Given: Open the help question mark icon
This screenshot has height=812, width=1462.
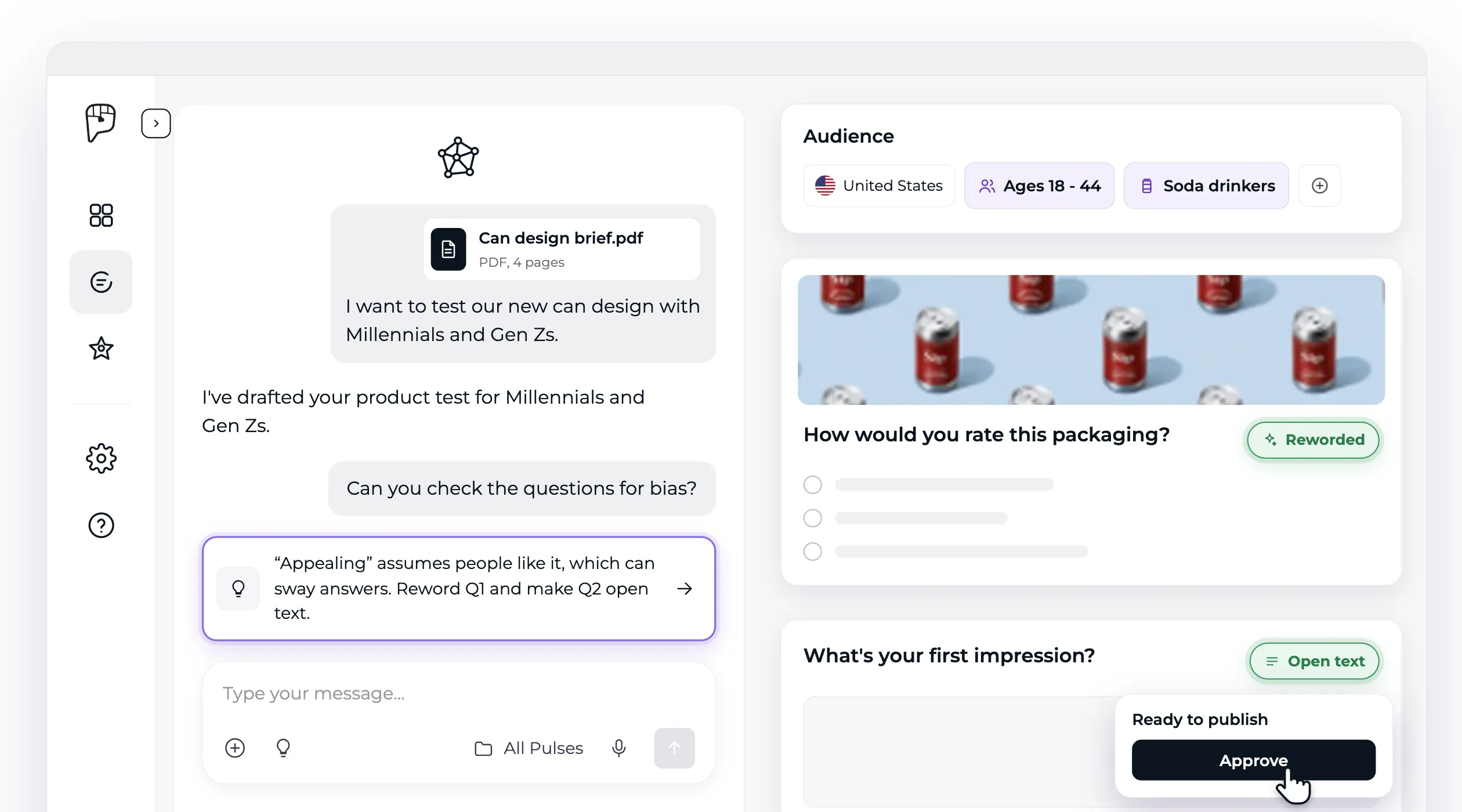Looking at the screenshot, I should click(x=101, y=525).
